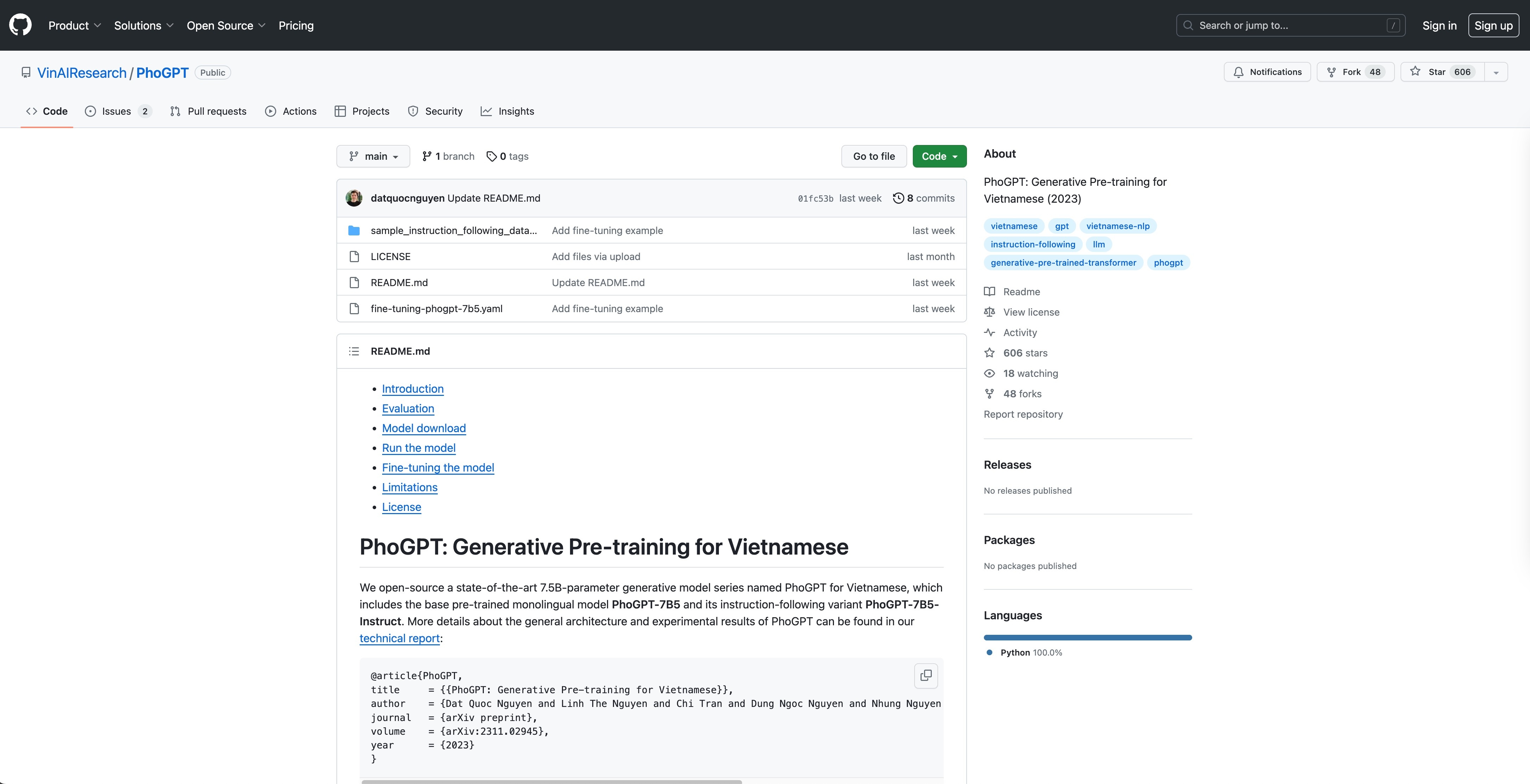The width and height of the screenshot is (1530, 784).
Task: Click the GitHub Octocat logo
Action: point(20,25)
